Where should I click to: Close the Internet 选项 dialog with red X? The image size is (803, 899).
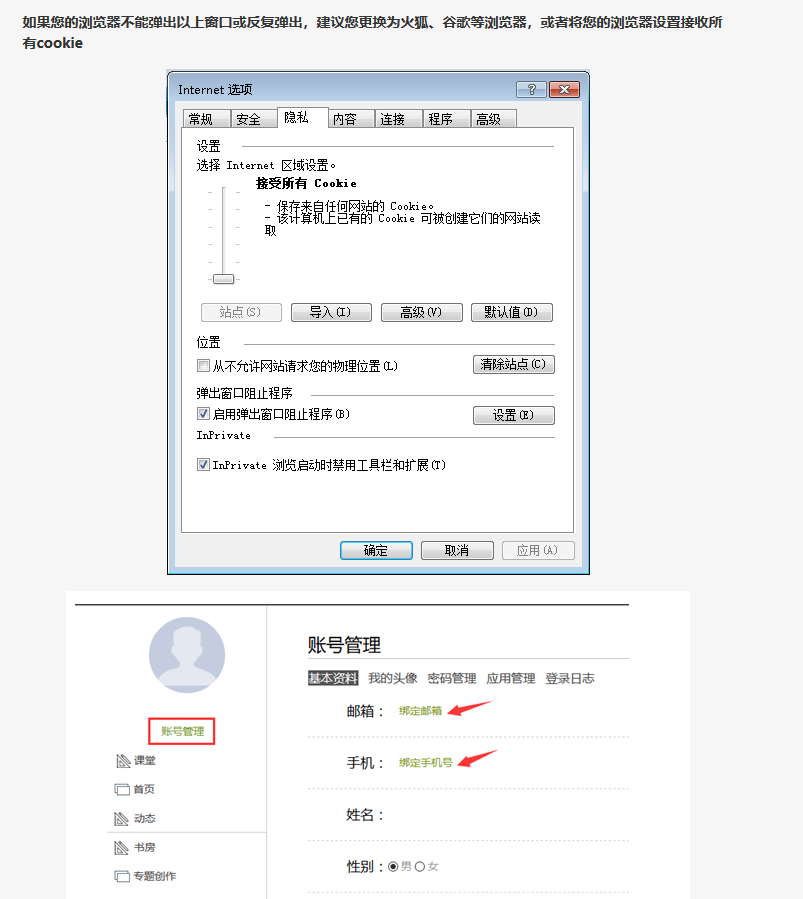pos(564,90)
